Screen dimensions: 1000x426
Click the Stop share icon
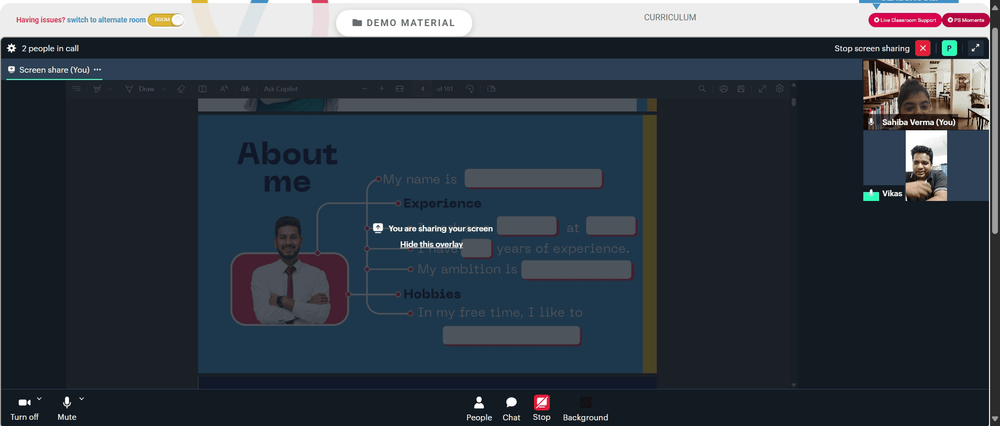pyautogui.click(x=541, y=402)
